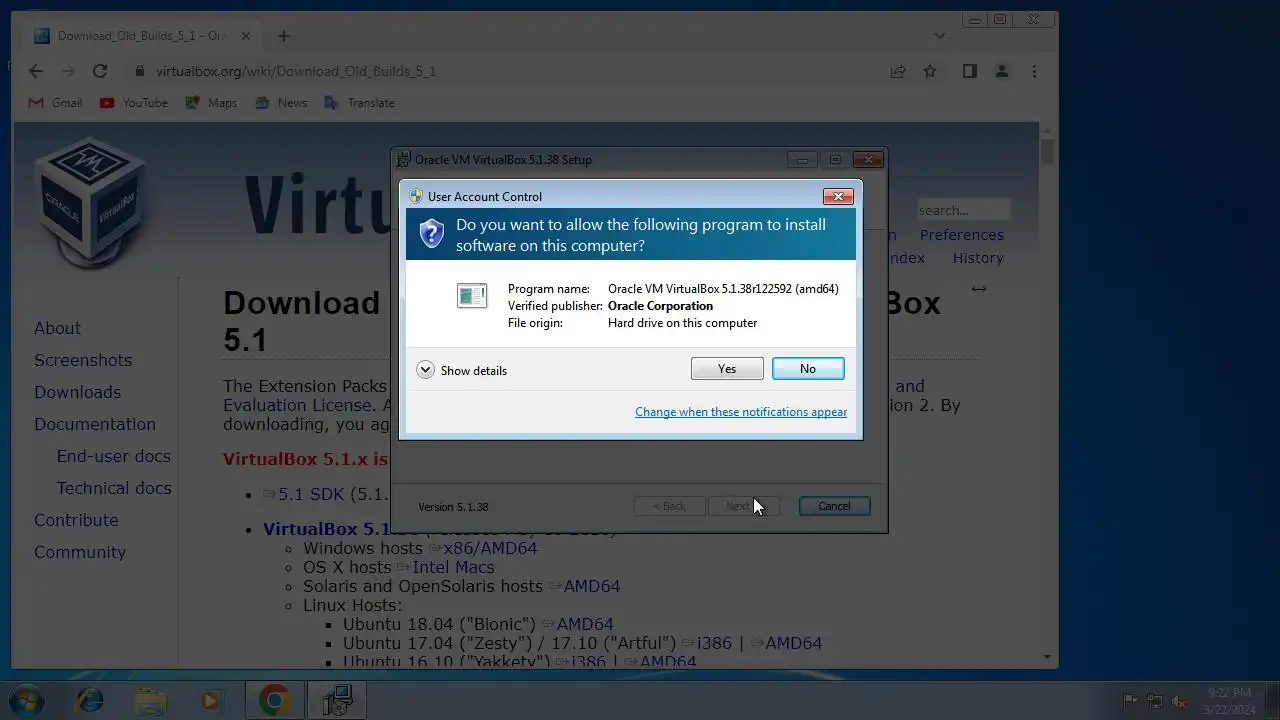Screen dimensions: 1280x720
Task: Open Downloads in the site sidebar
Action: [x=77, y=392]
